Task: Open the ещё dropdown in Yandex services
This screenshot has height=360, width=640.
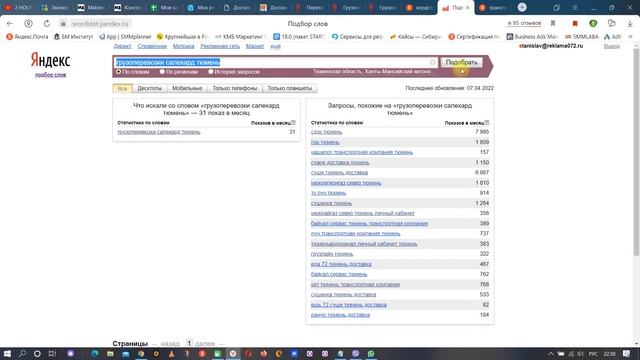Action: pyautogui.click(x=276, y=46)
